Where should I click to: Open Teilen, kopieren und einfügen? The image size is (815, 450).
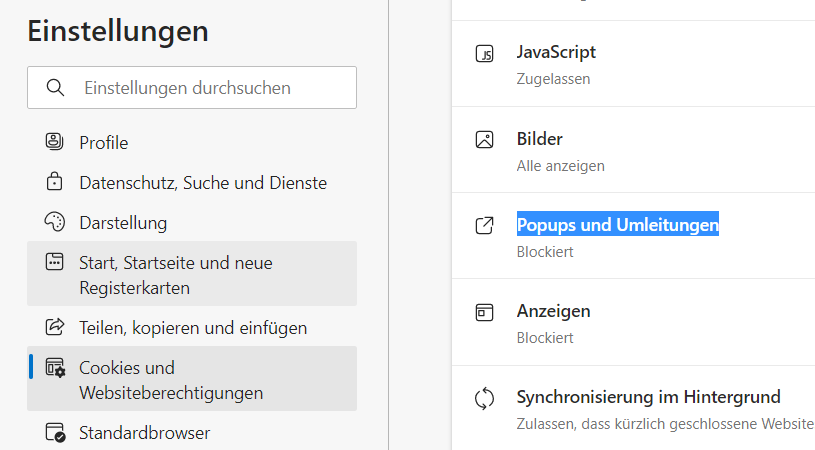[192, 327]
